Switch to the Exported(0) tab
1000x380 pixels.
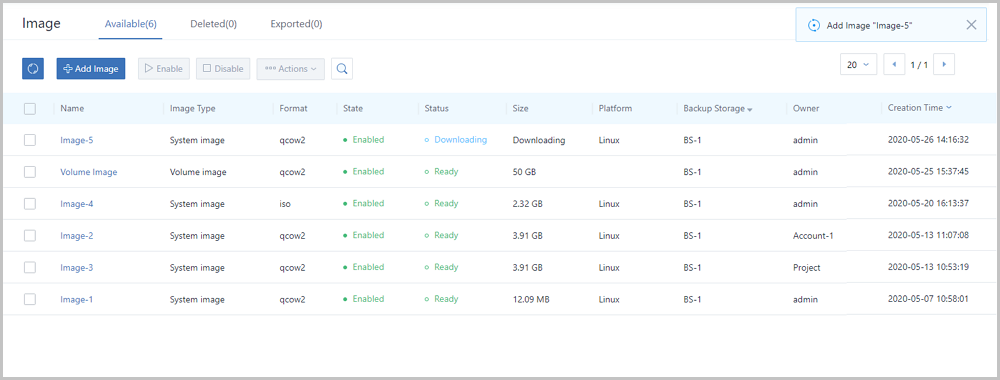(x=296, y=24)
